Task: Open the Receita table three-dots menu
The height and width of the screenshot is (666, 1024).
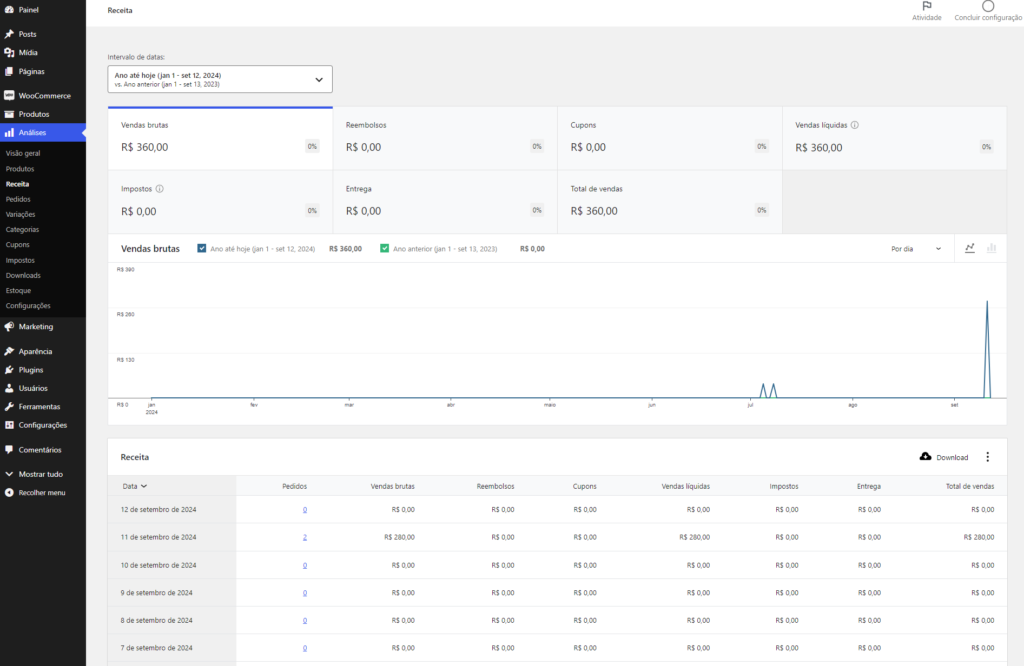Action: pos(987,457)
